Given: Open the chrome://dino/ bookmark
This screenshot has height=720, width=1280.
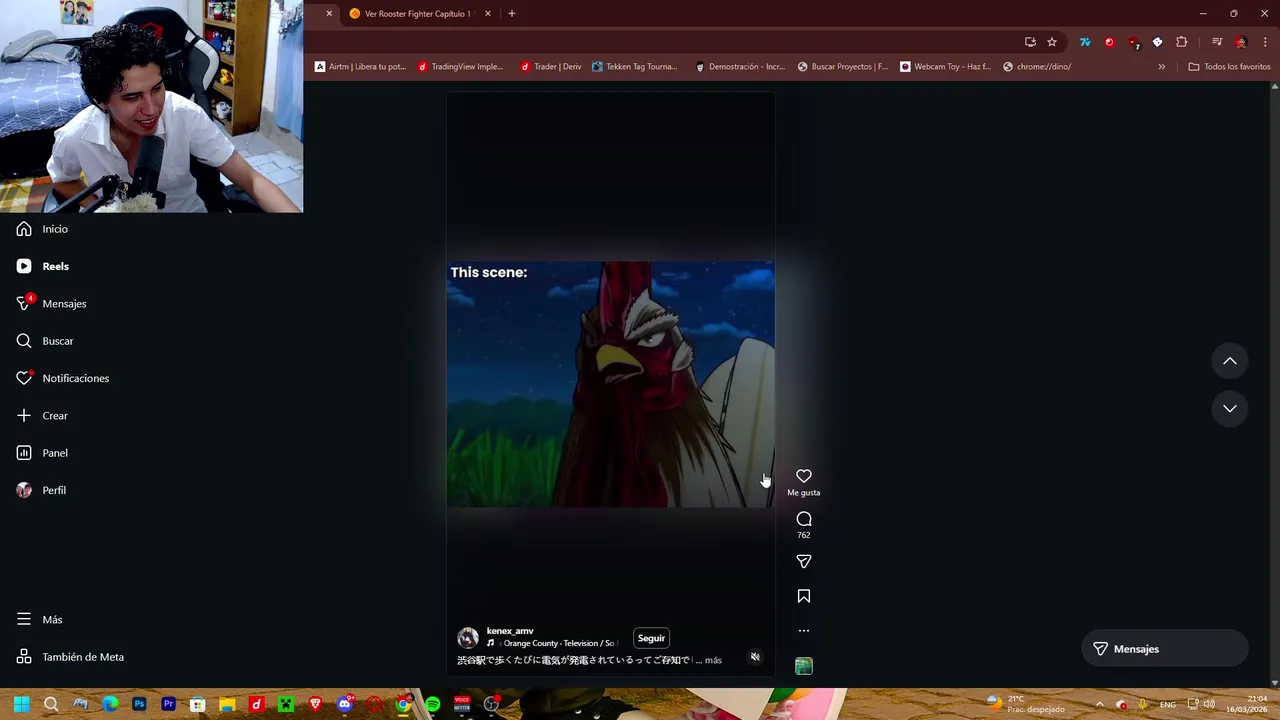Looking at the screenshot, I should (x=1037, y=67).
